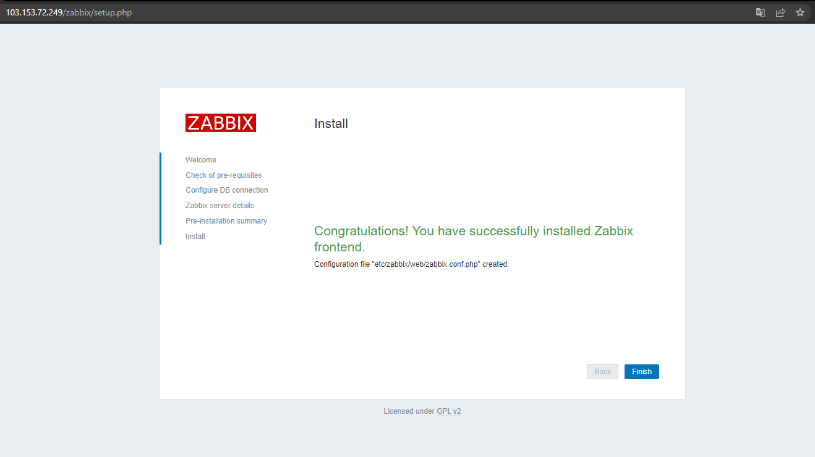
Task: Click the translate page icon in address bar
Action: pyautogui.click(x=760, y=12)
